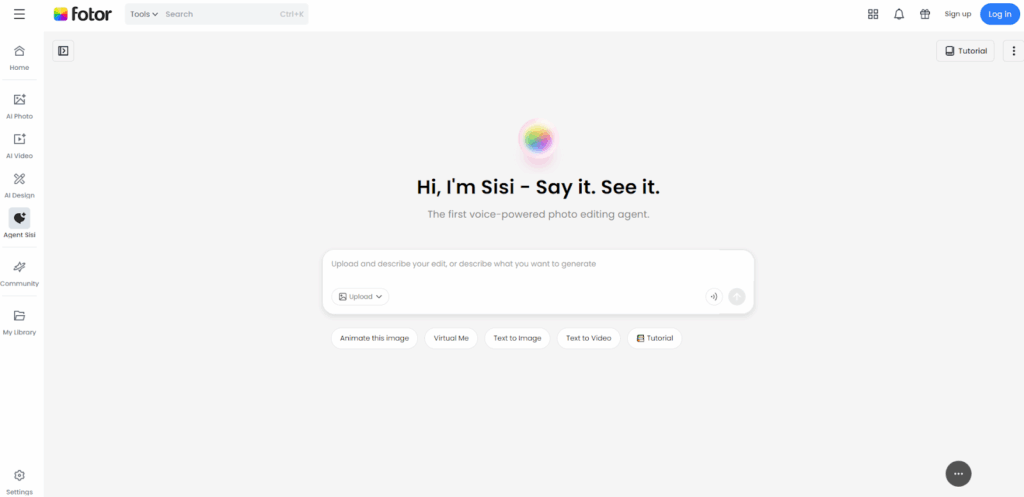Expand the Tools dropdown
Image resolution: width=1024 pixels, height=497 pixels.
pos(144,14)
